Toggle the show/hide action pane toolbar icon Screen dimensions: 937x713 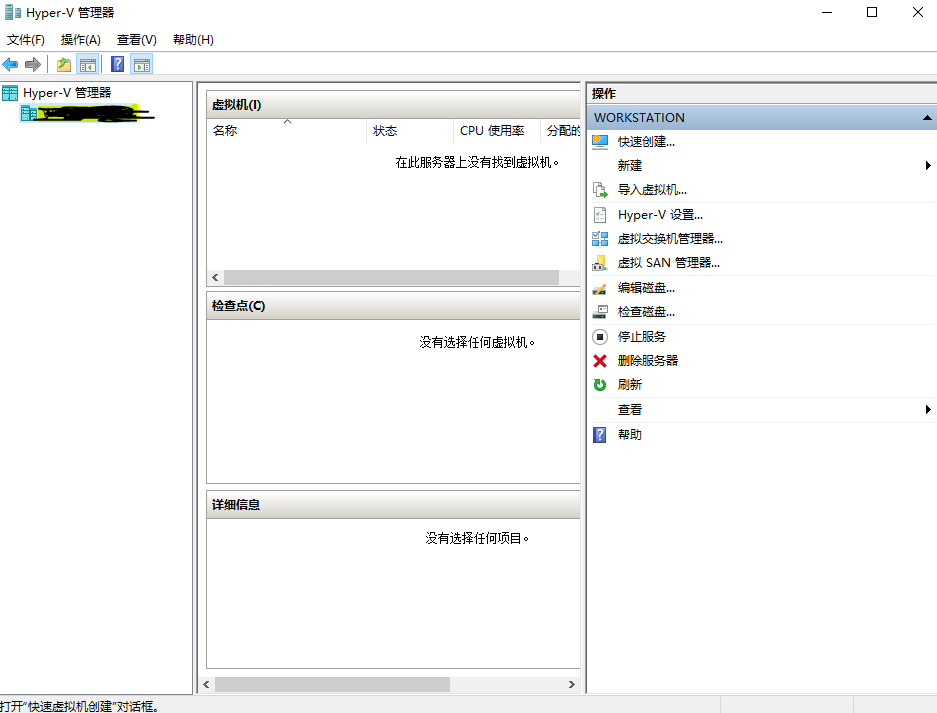(x=142, y=65)
